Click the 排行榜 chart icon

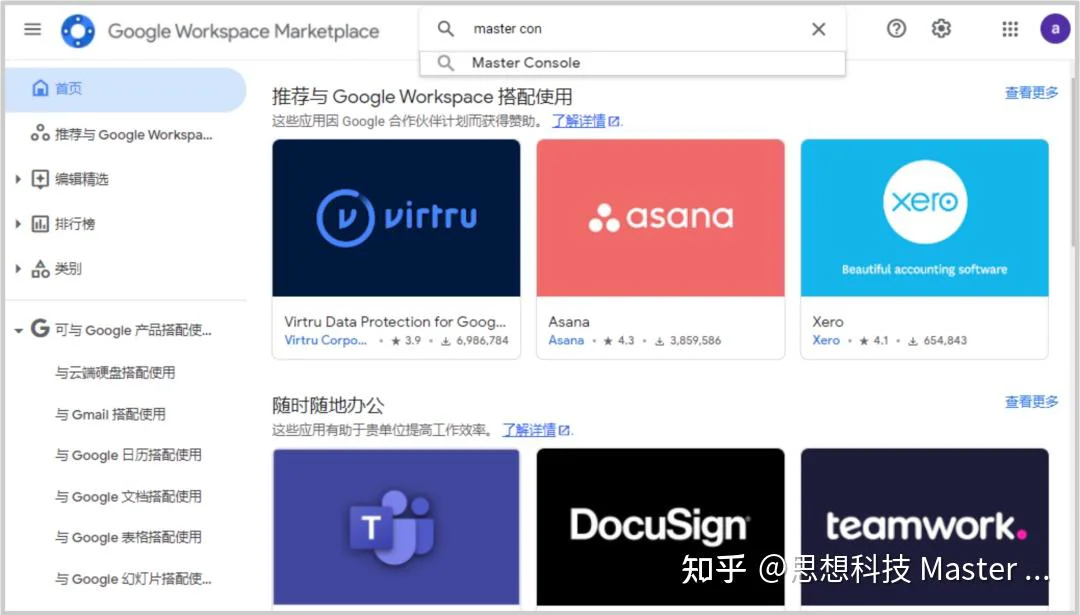(x=40, y=224)
